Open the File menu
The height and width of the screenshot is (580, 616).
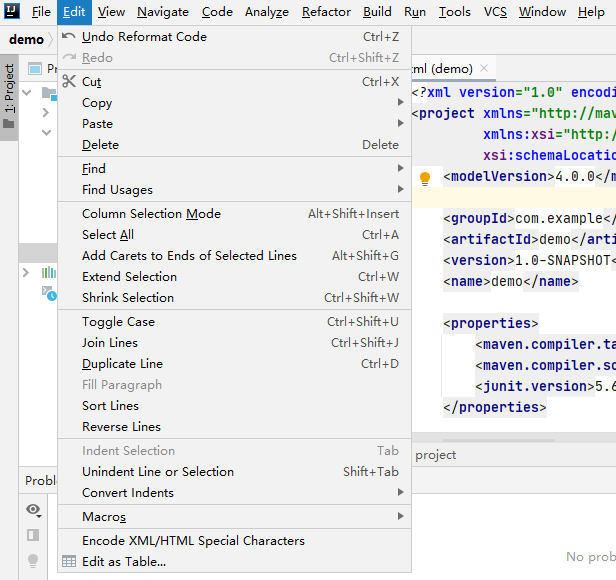click(x=41, y=12)
